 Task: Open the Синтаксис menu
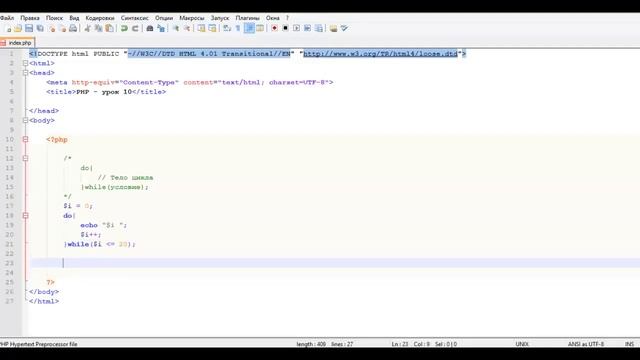135,18
